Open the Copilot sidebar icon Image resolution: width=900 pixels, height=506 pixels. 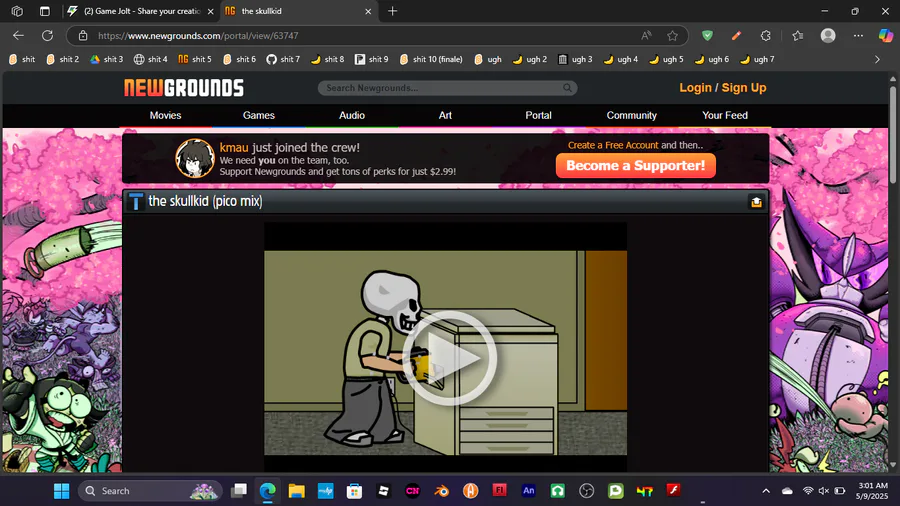click(886, 36)
